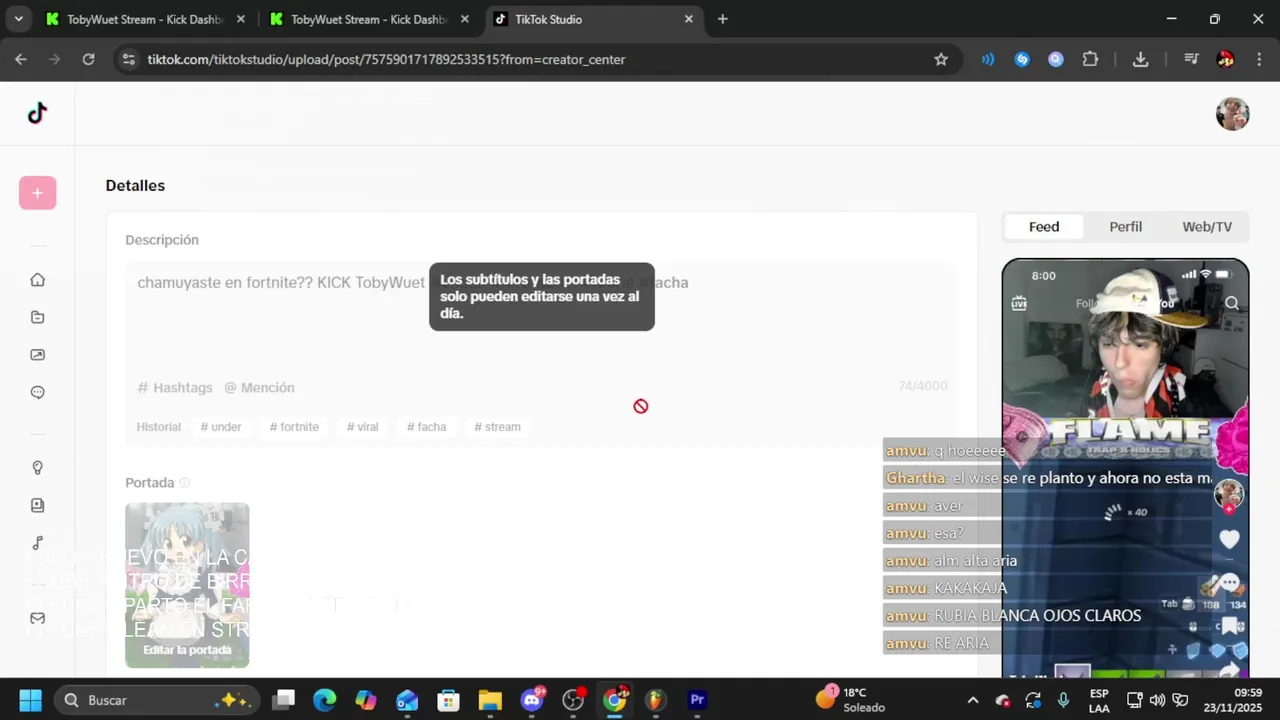Open a new browser tab
The image size is (1280, 720).
click(x=722, y=19)
